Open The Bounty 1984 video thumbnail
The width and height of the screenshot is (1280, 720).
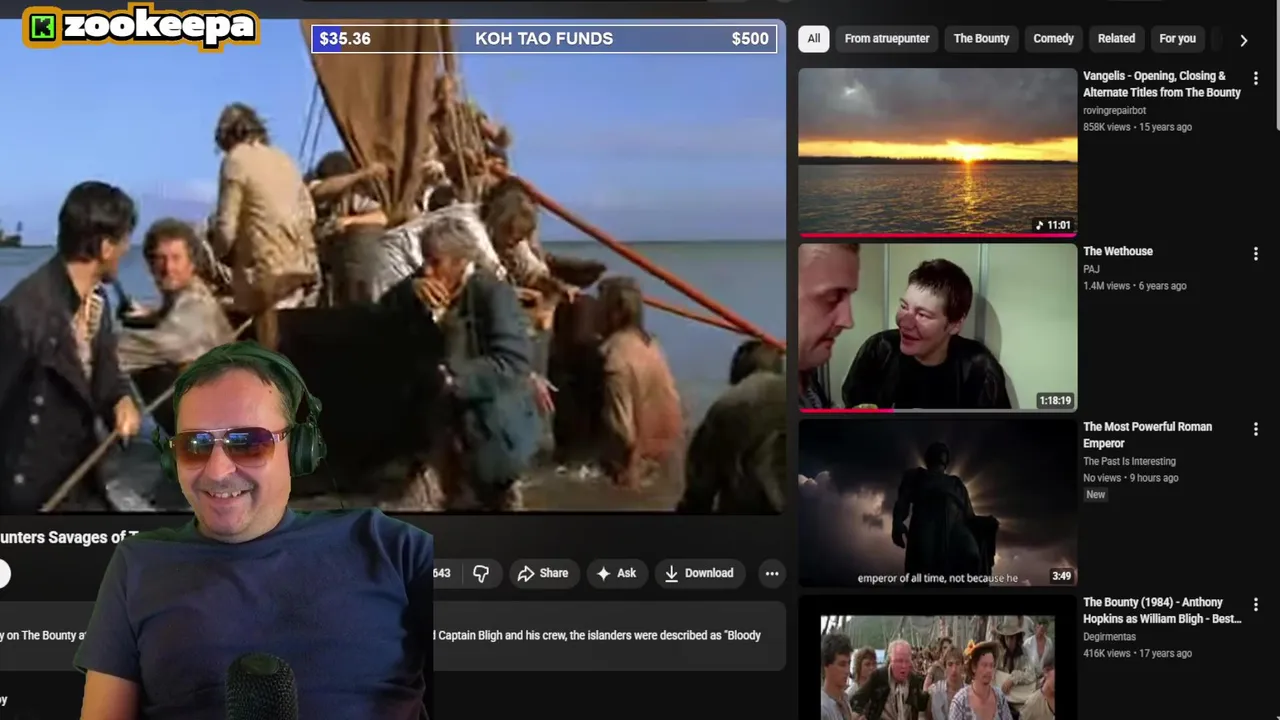937,657
